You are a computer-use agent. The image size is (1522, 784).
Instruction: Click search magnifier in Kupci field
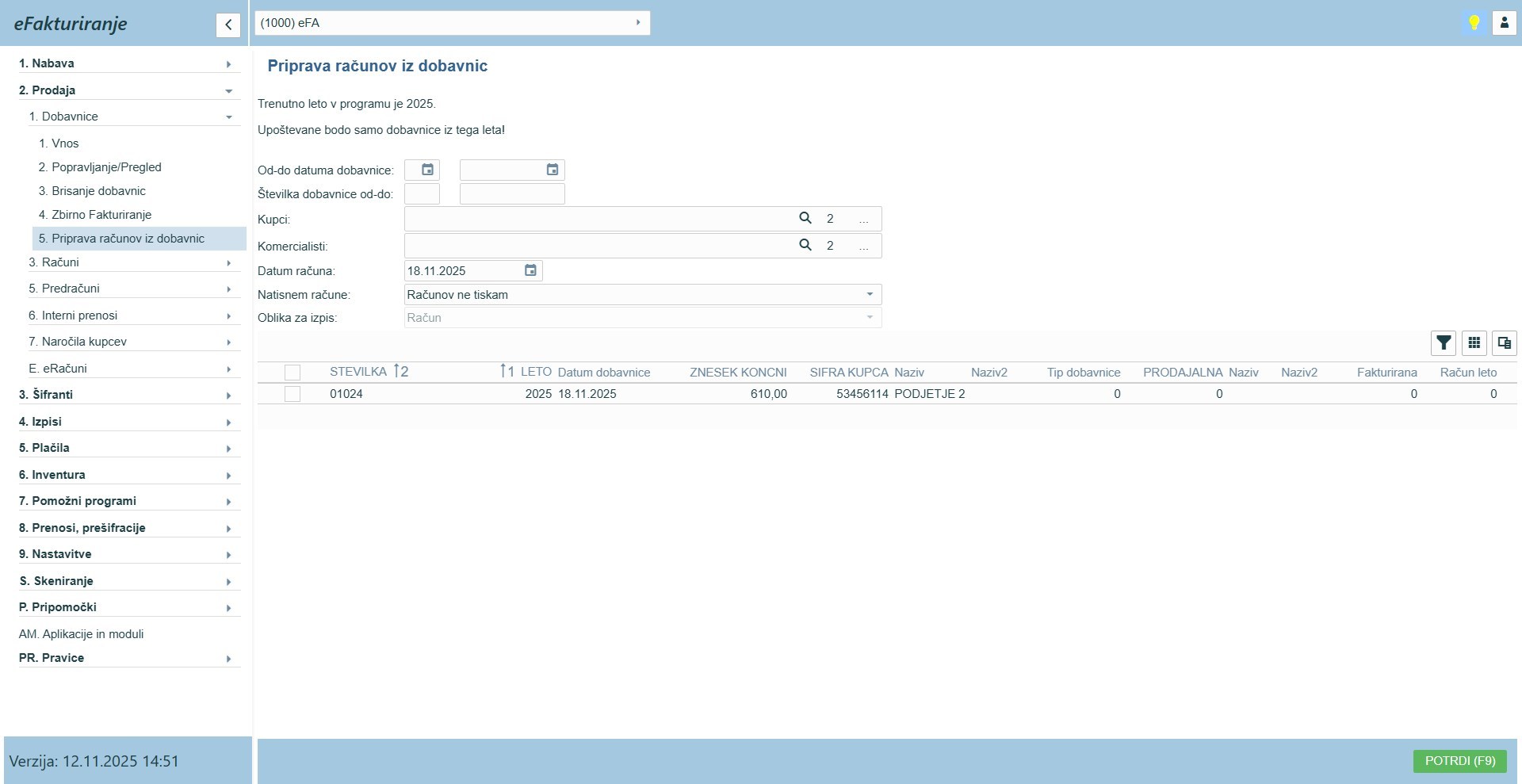coord(805,219)
